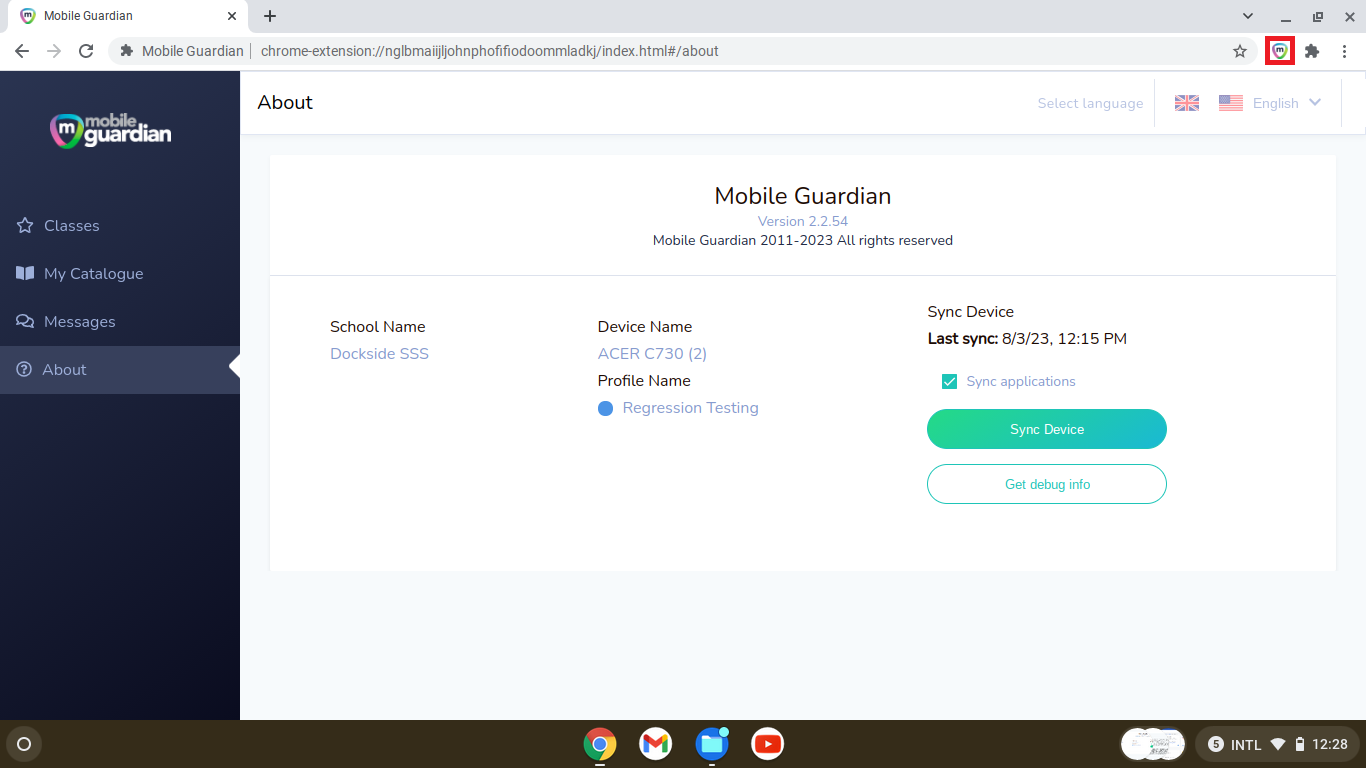Go to Messages in the sidebar

(x=120, y=322)
